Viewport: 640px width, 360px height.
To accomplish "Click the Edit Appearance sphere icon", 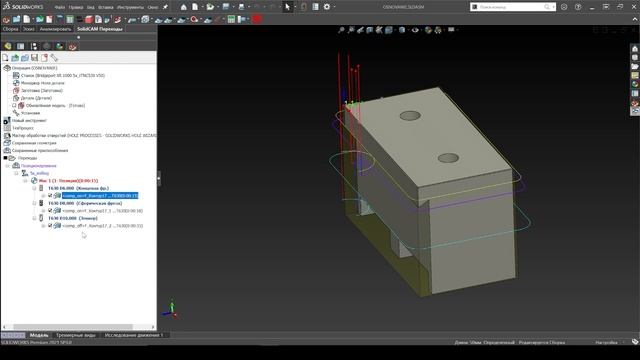I will tap(428, 30).
